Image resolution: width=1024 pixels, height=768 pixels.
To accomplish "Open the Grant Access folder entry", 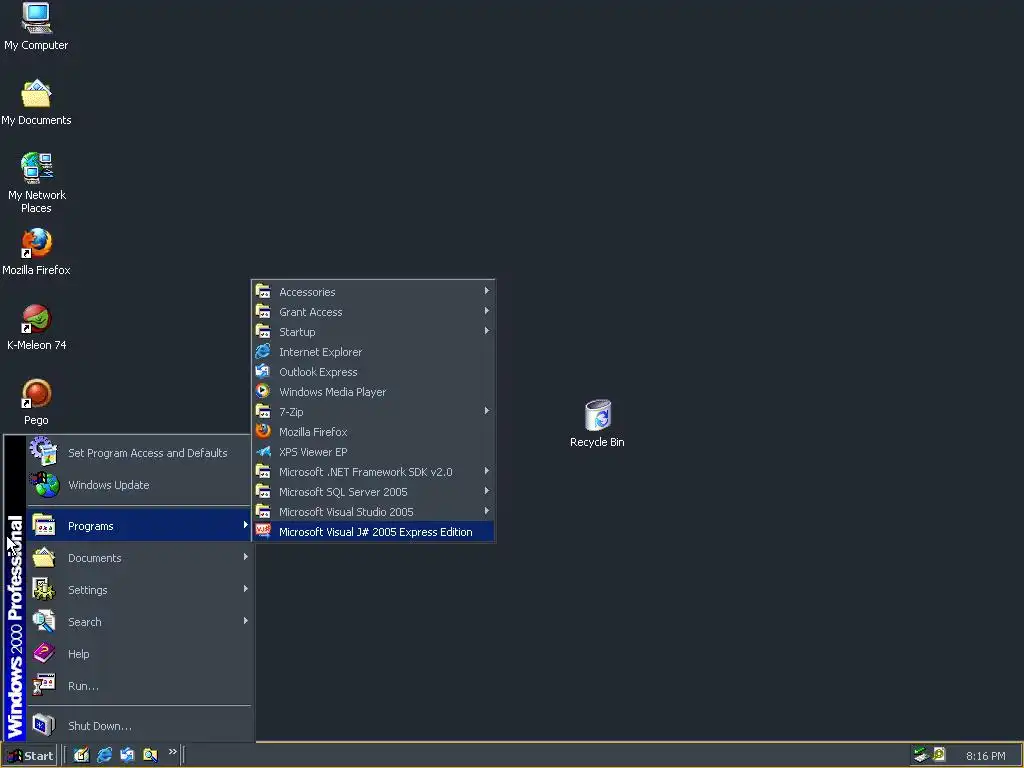I will [x=374, y=312].
